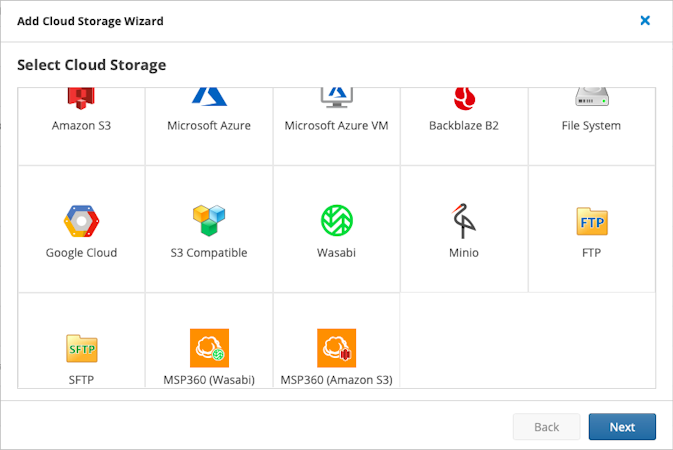Select the Amazon S3 storage icon

pos(81,98)
